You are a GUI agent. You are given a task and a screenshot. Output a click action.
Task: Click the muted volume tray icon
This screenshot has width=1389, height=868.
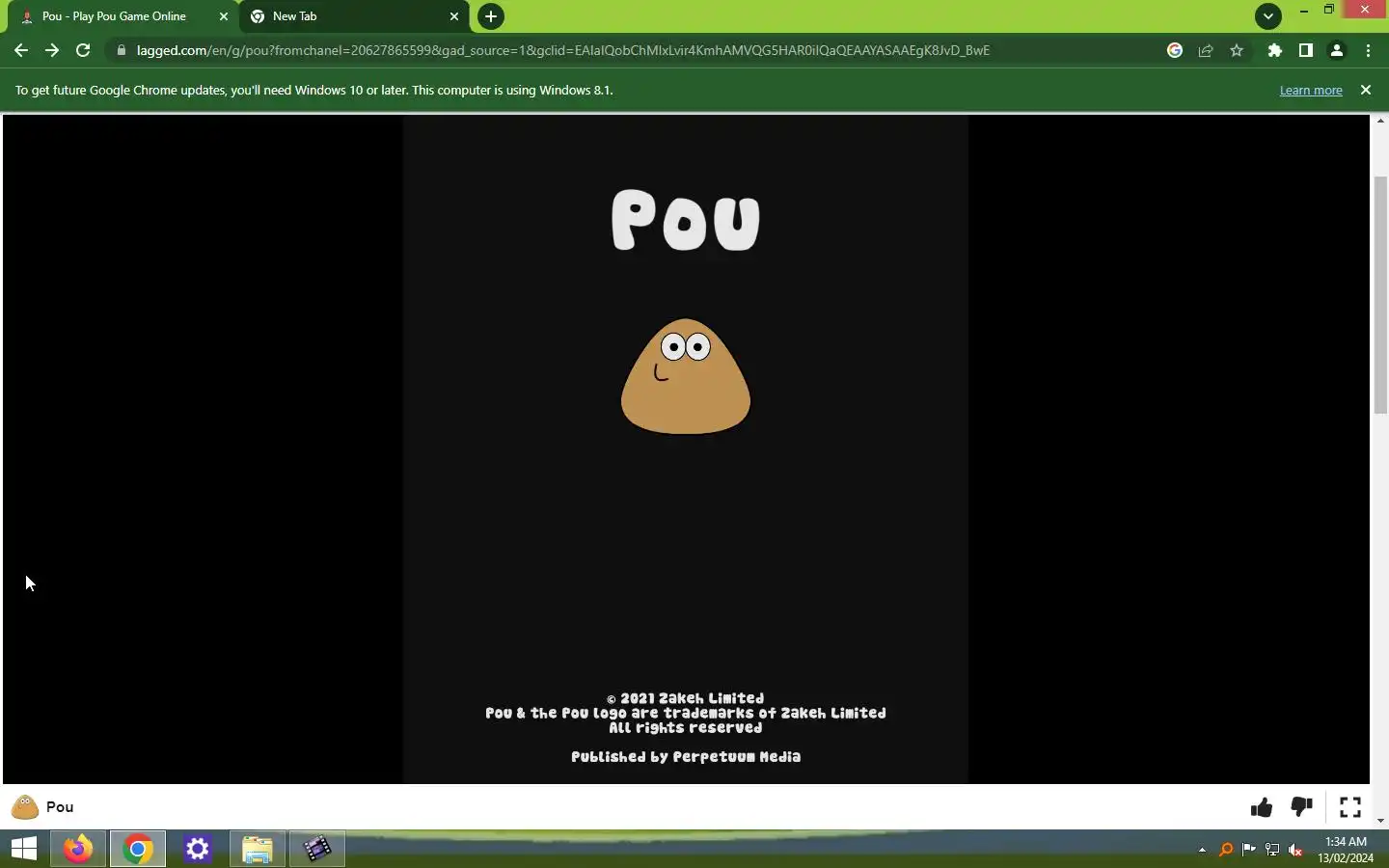1295,850
